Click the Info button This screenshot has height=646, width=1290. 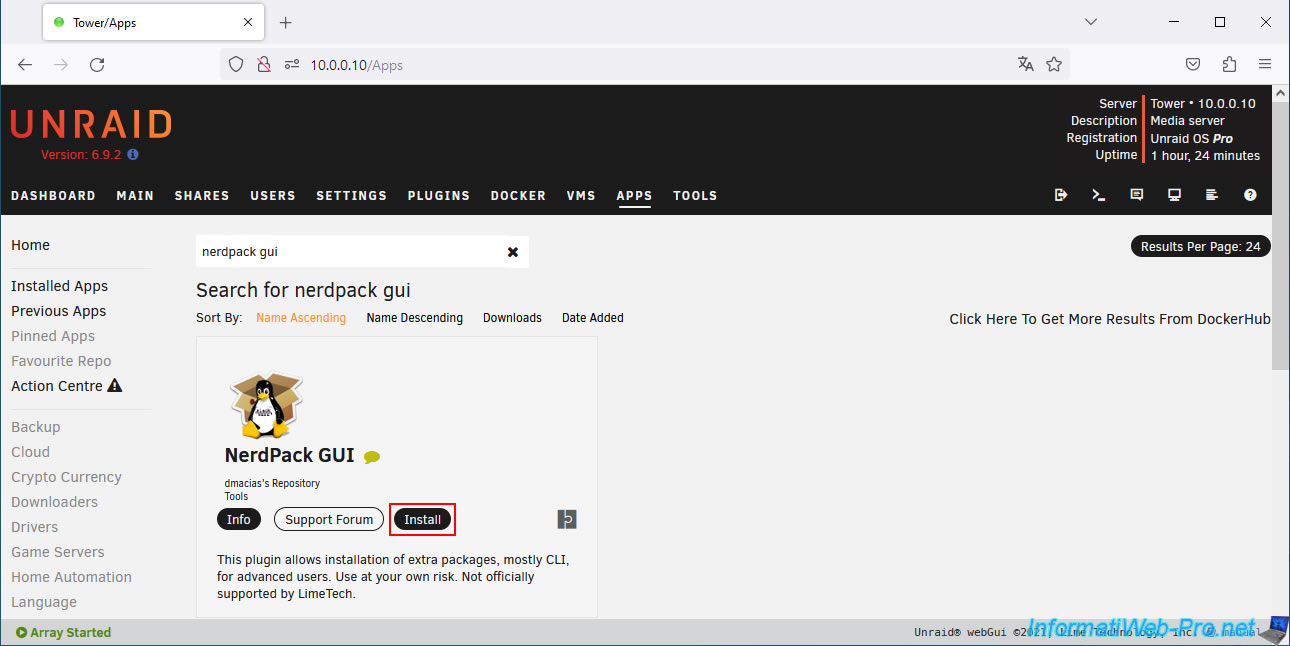239,519
